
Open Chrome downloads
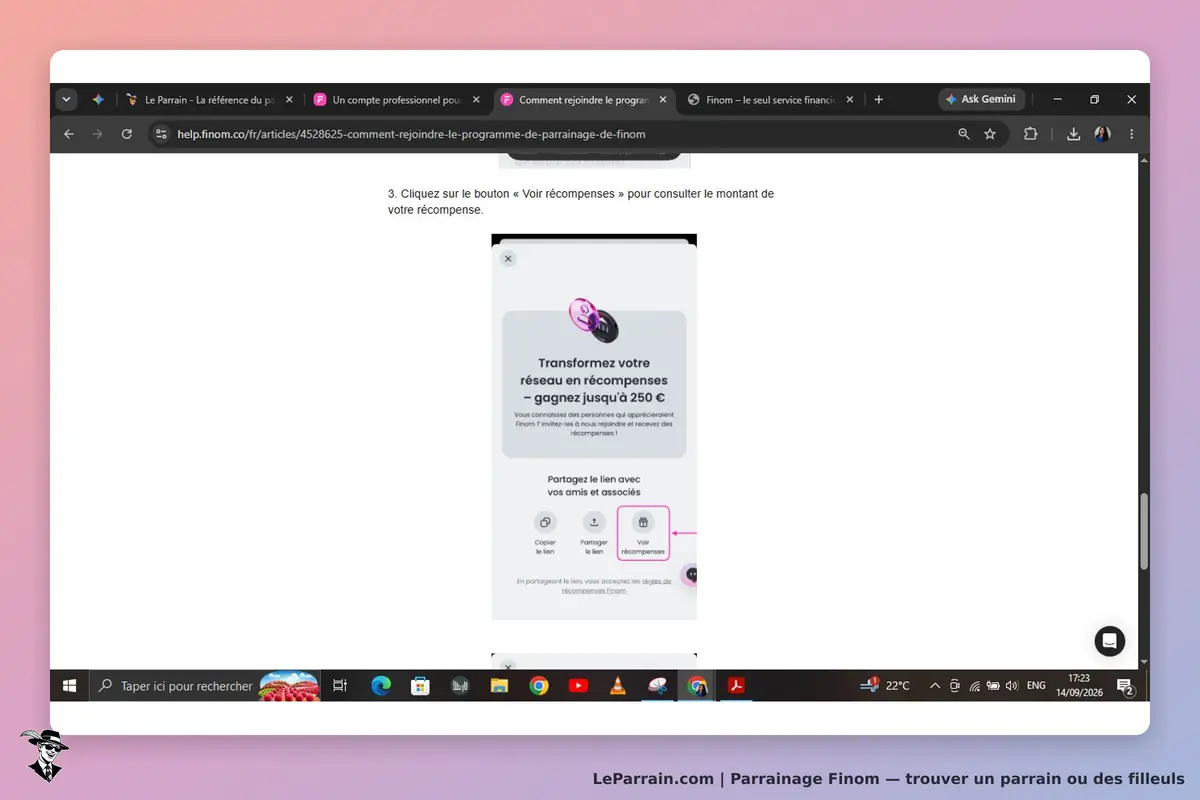point(1074,134)
